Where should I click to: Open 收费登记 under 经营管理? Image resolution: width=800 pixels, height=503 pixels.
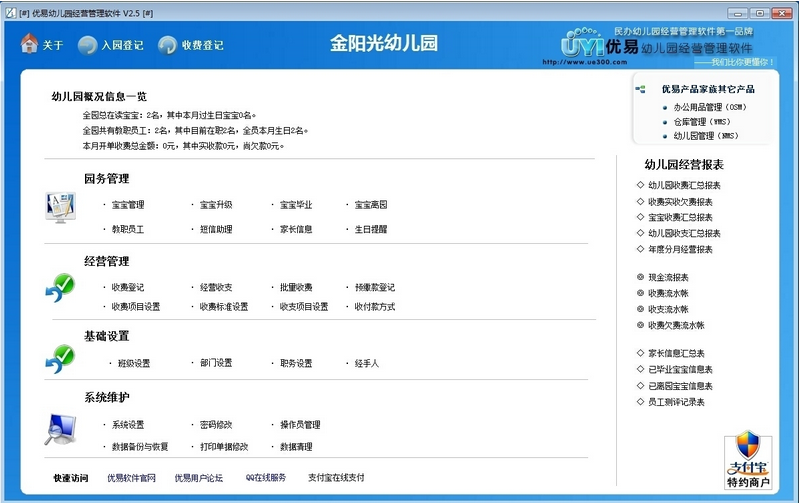click(x=128, y=288)
